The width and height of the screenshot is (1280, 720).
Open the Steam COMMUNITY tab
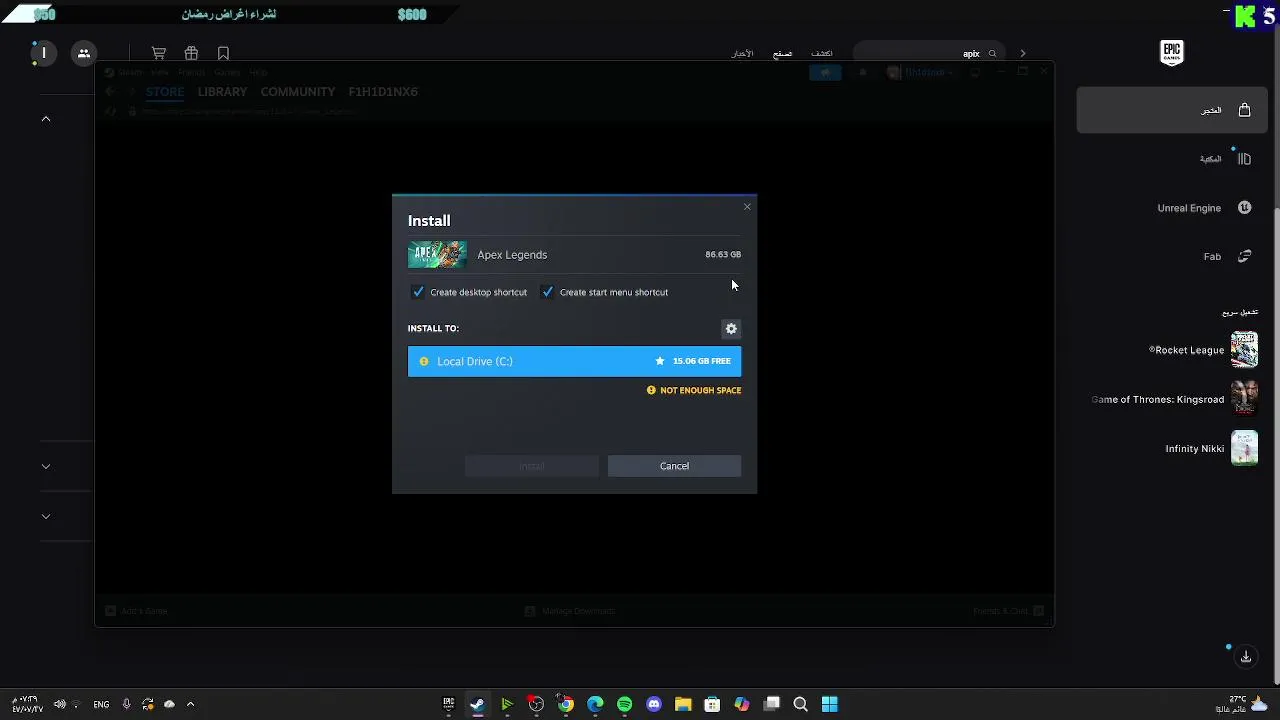click(298, 92)
